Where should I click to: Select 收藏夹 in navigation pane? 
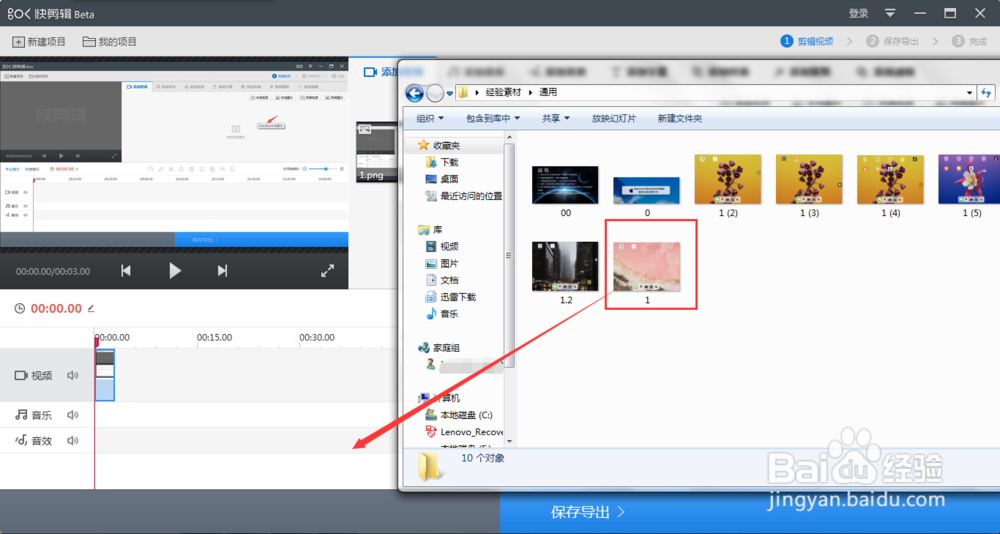[x=439, y=145]
